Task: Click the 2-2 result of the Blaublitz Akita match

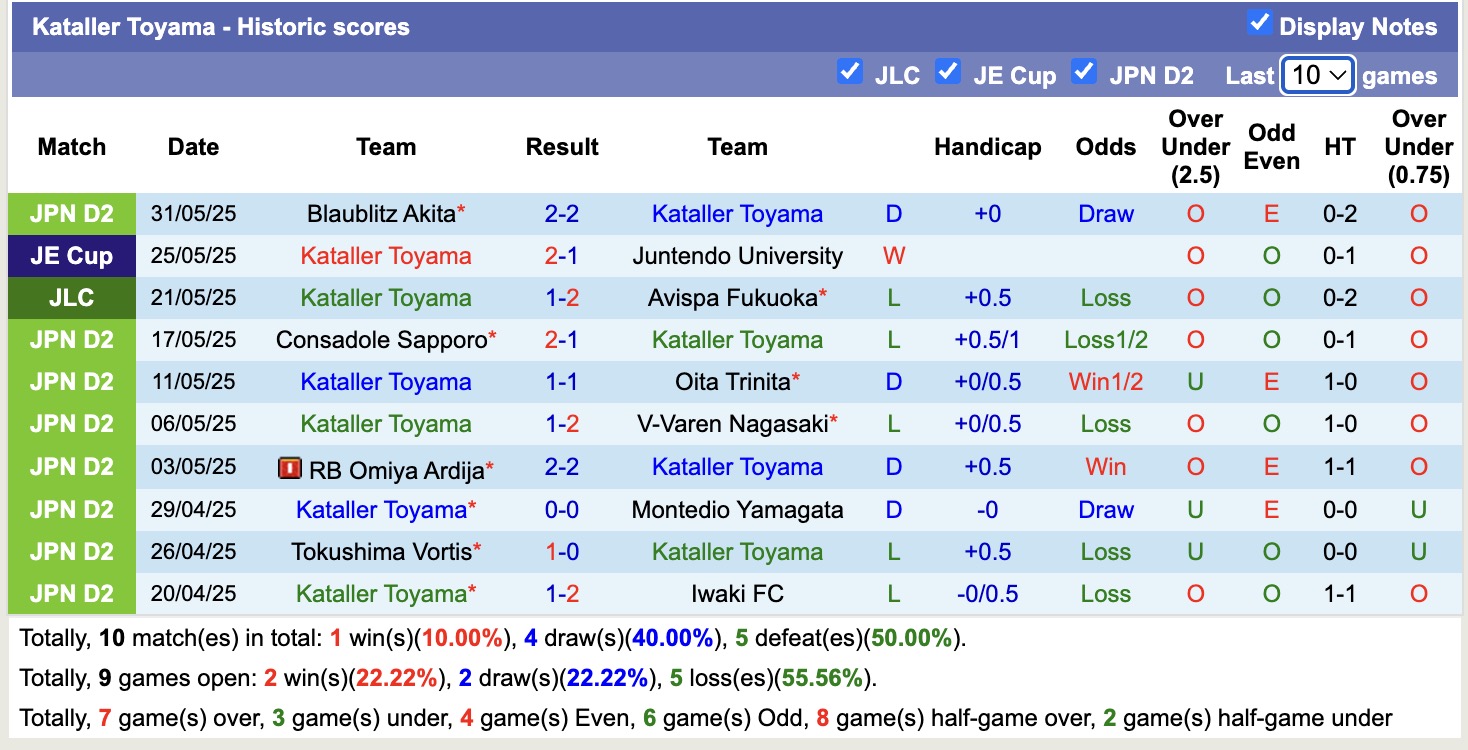Action: [x=562, y=213]
